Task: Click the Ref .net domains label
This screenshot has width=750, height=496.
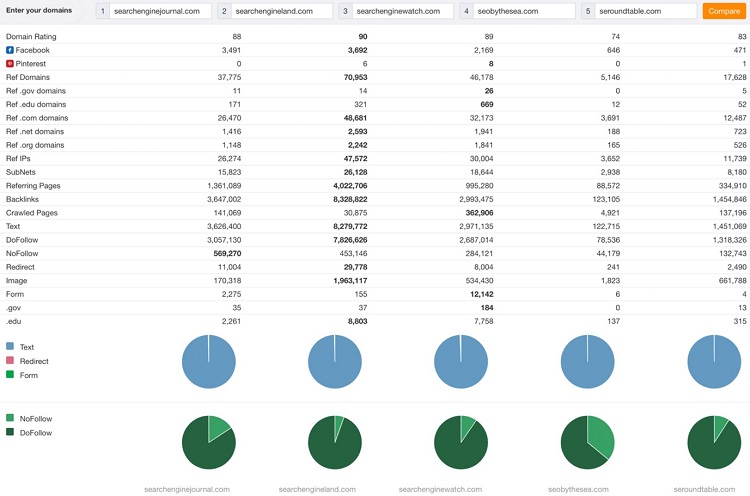Action: coord(35,132)
